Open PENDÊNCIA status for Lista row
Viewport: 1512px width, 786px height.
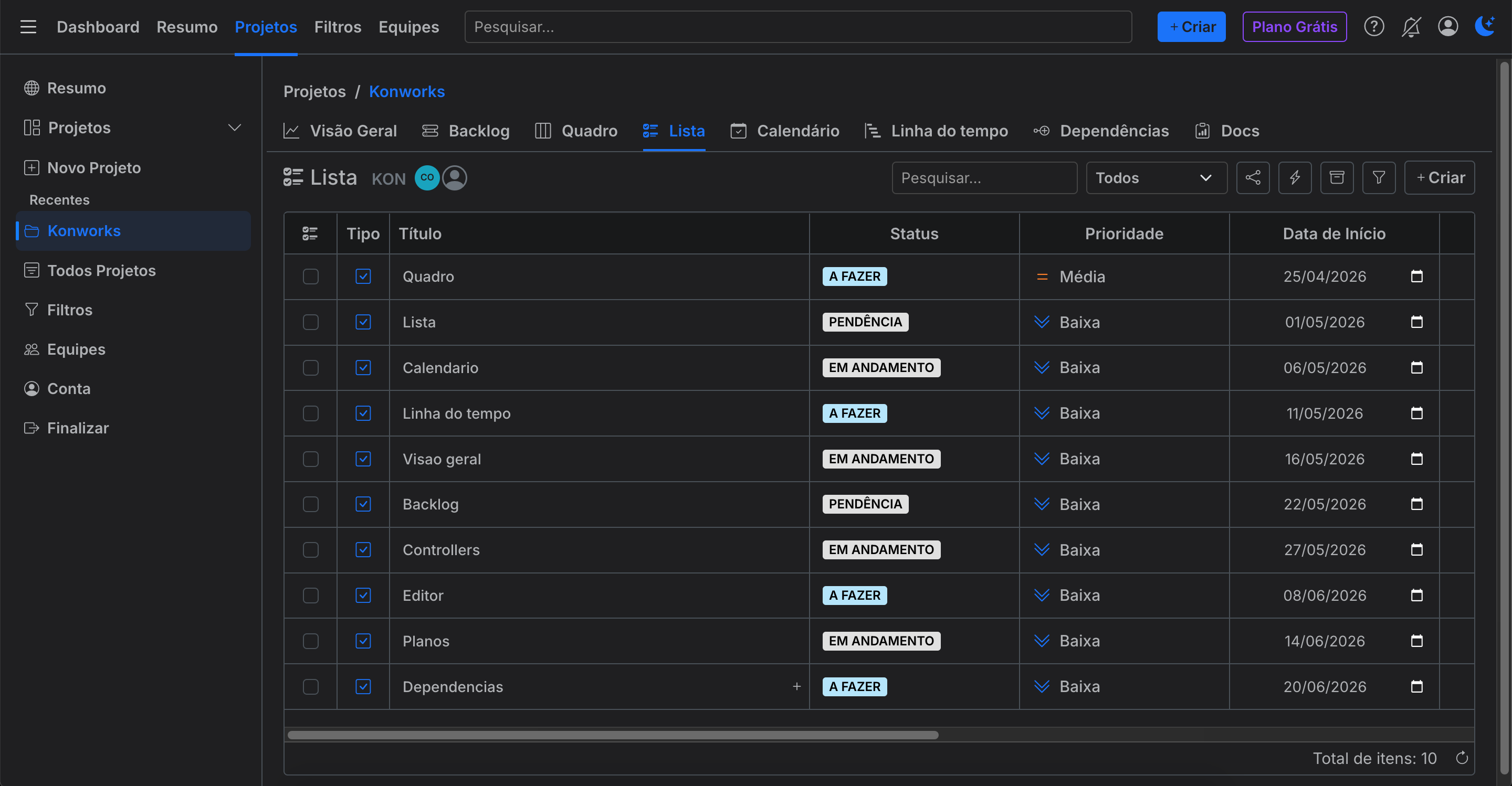point(865,322)
